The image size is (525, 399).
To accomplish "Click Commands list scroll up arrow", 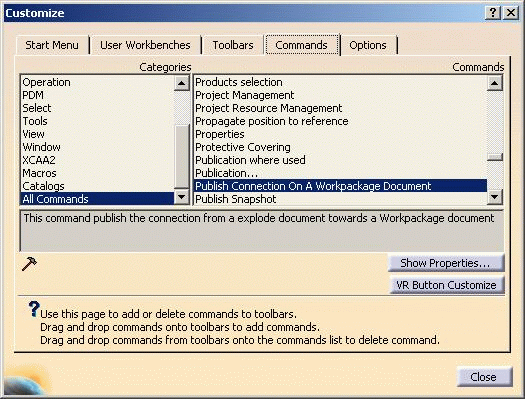I will [495, 83].
